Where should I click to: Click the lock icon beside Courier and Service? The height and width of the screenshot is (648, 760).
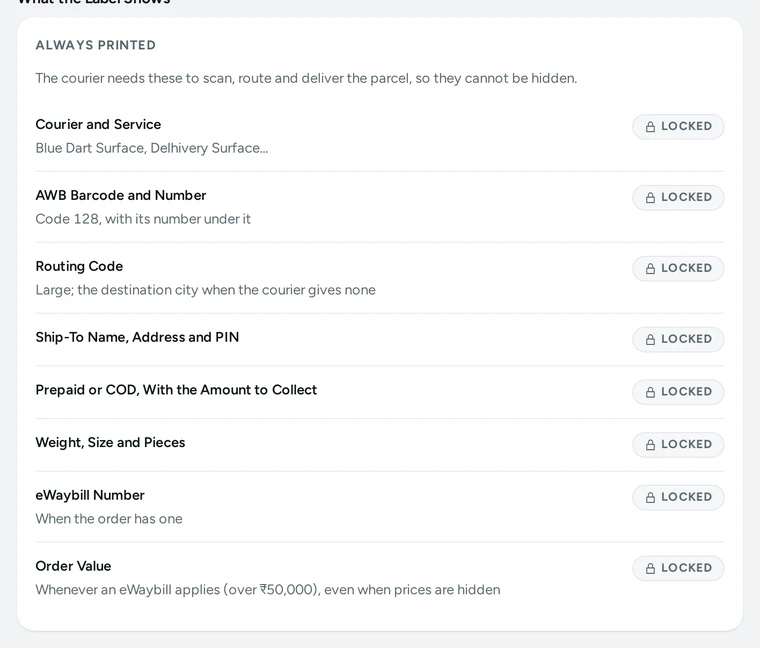pyautogui.click(x=650, y=126)
